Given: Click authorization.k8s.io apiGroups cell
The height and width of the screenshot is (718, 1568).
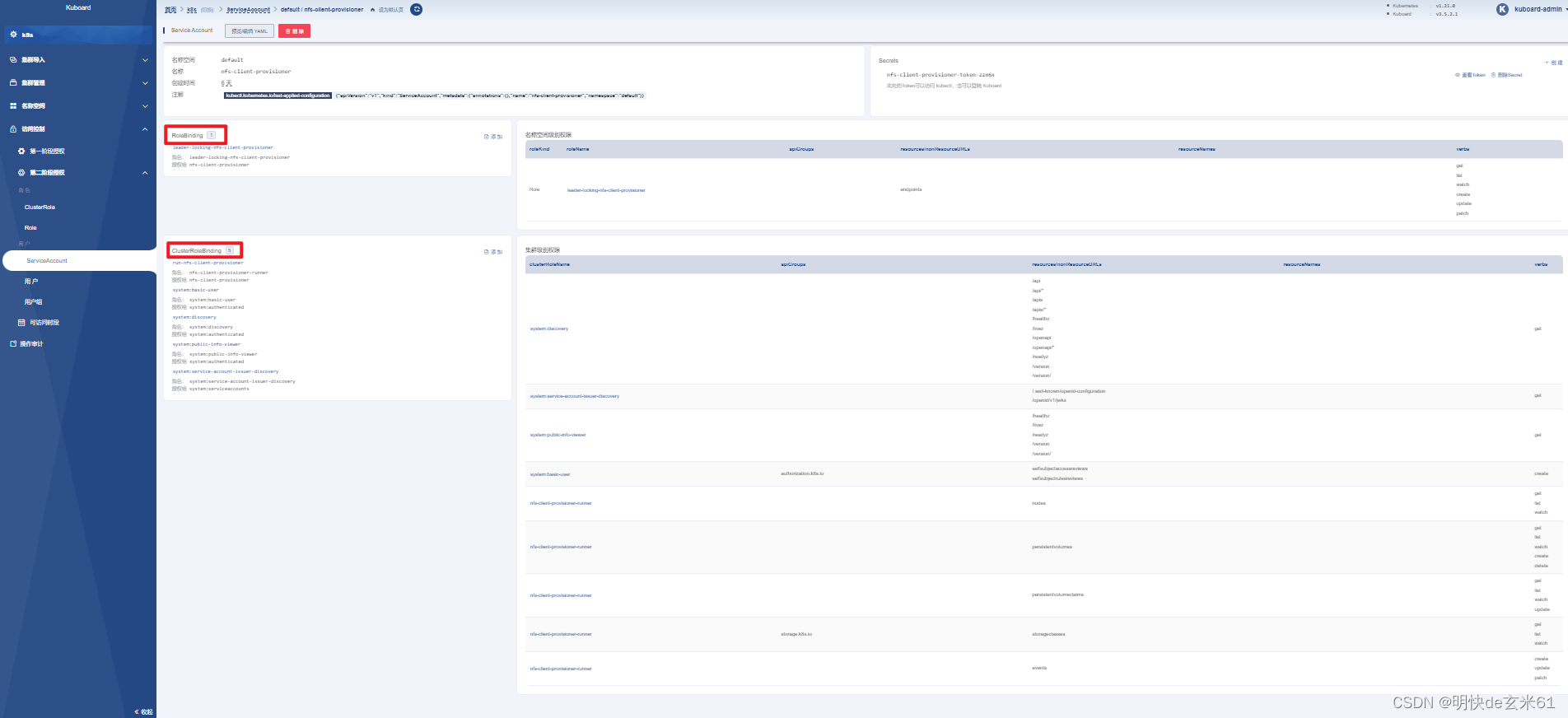Looking at the screenshot, I should tap(802, 473).
